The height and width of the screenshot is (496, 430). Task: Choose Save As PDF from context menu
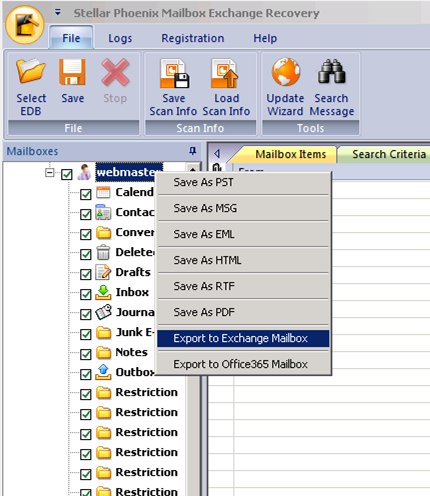point(243,312)
